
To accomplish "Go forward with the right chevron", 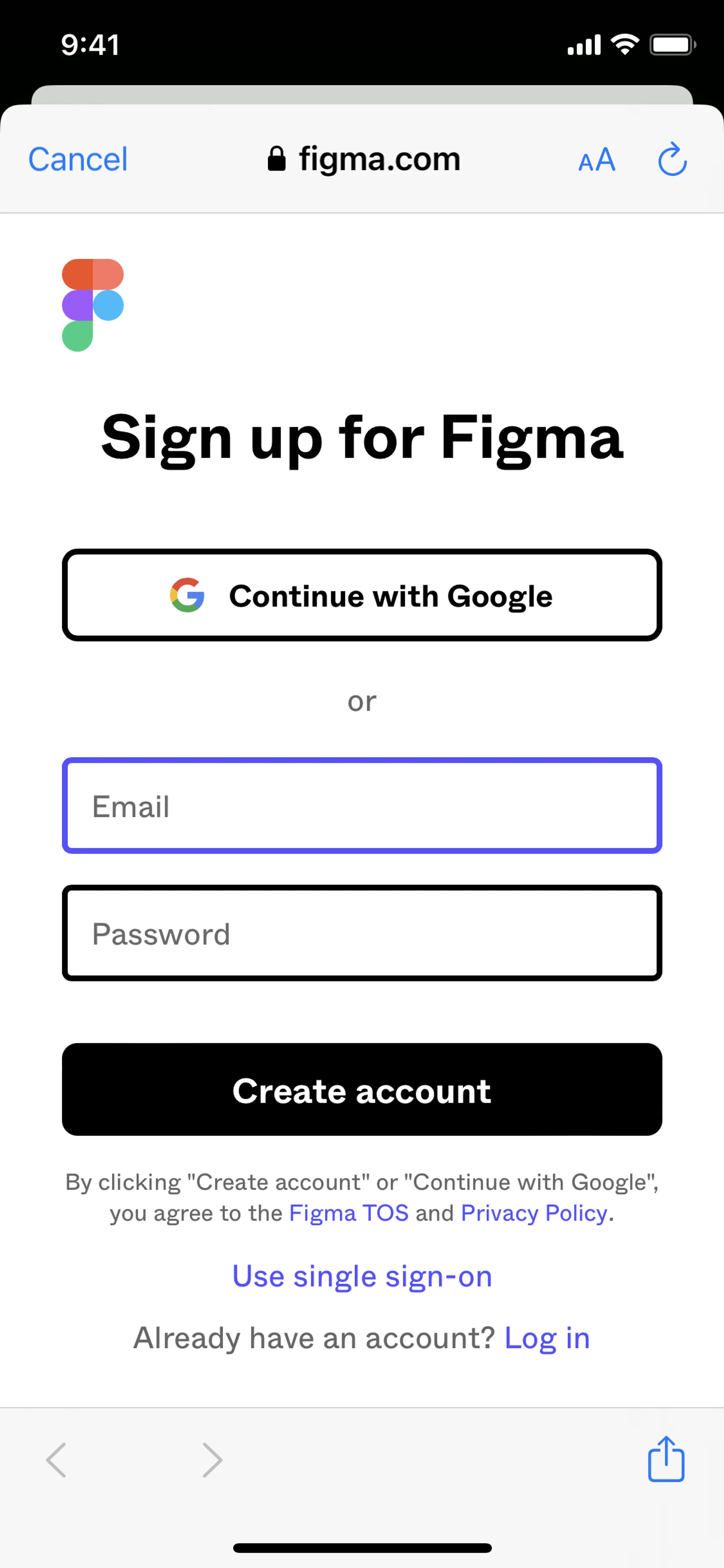I will pyautogui.click(x=212, y=1460).
